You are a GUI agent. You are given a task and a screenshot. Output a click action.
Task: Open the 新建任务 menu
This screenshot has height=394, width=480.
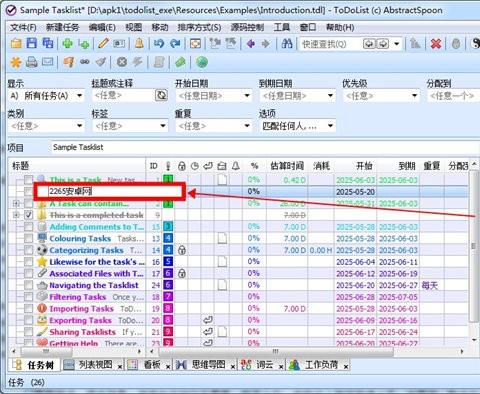(62, 27)
